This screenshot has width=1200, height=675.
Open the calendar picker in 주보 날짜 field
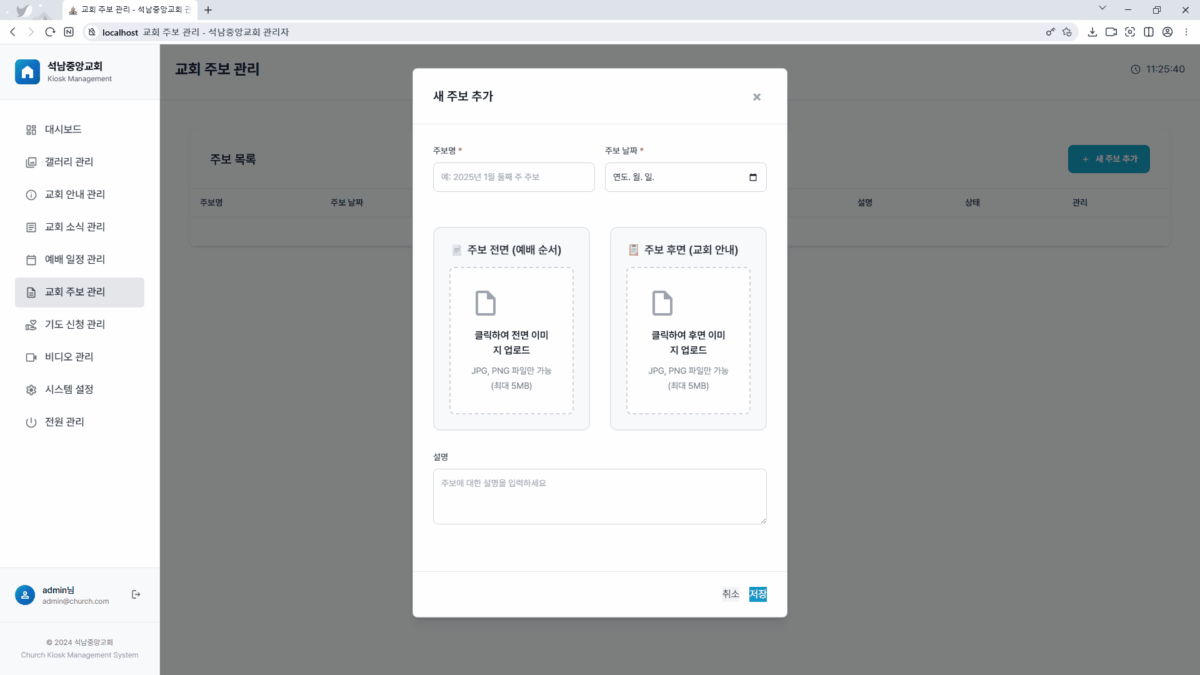tap(753, 177)
